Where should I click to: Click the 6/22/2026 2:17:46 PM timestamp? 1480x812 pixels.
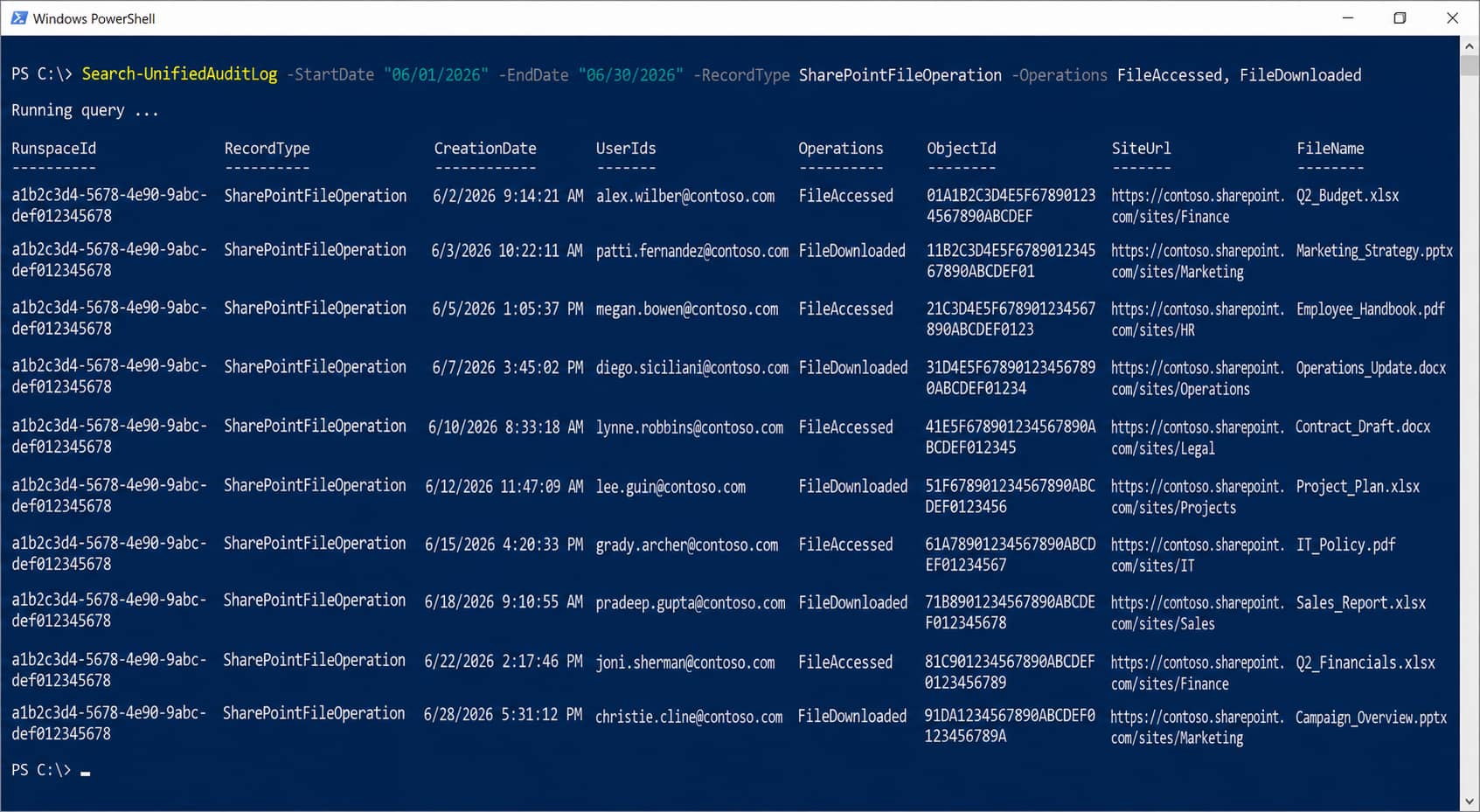504,662
